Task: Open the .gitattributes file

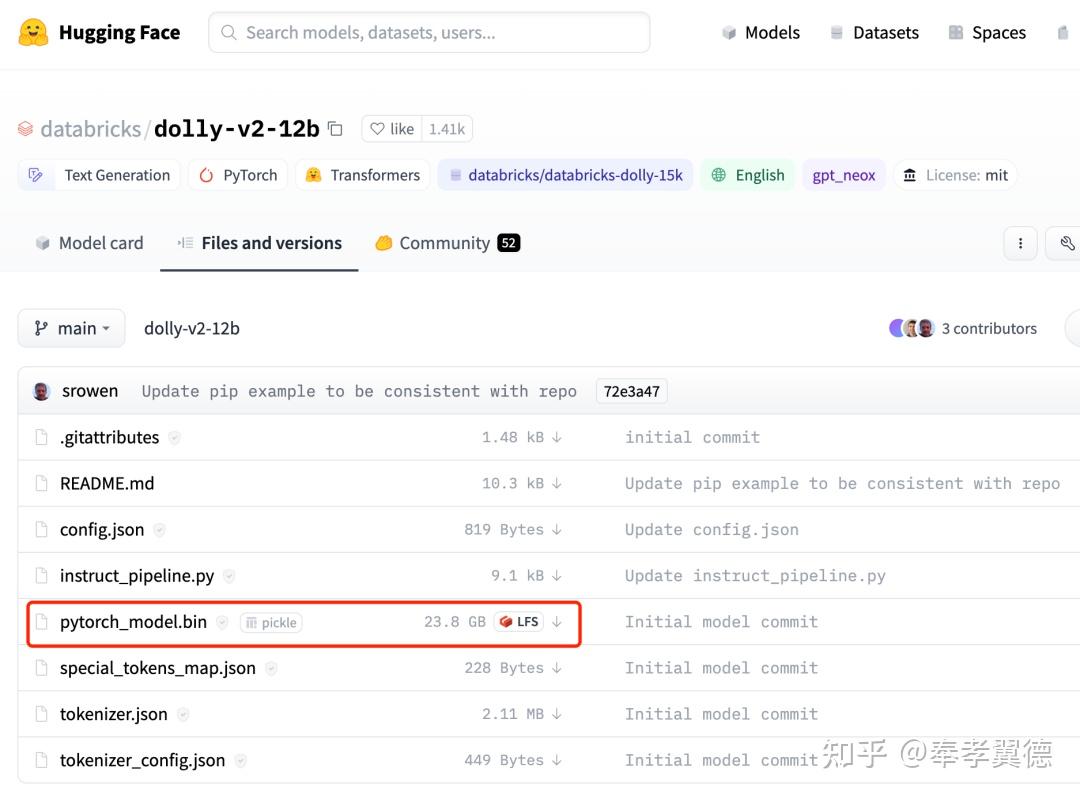Action: tap(110, 437)
